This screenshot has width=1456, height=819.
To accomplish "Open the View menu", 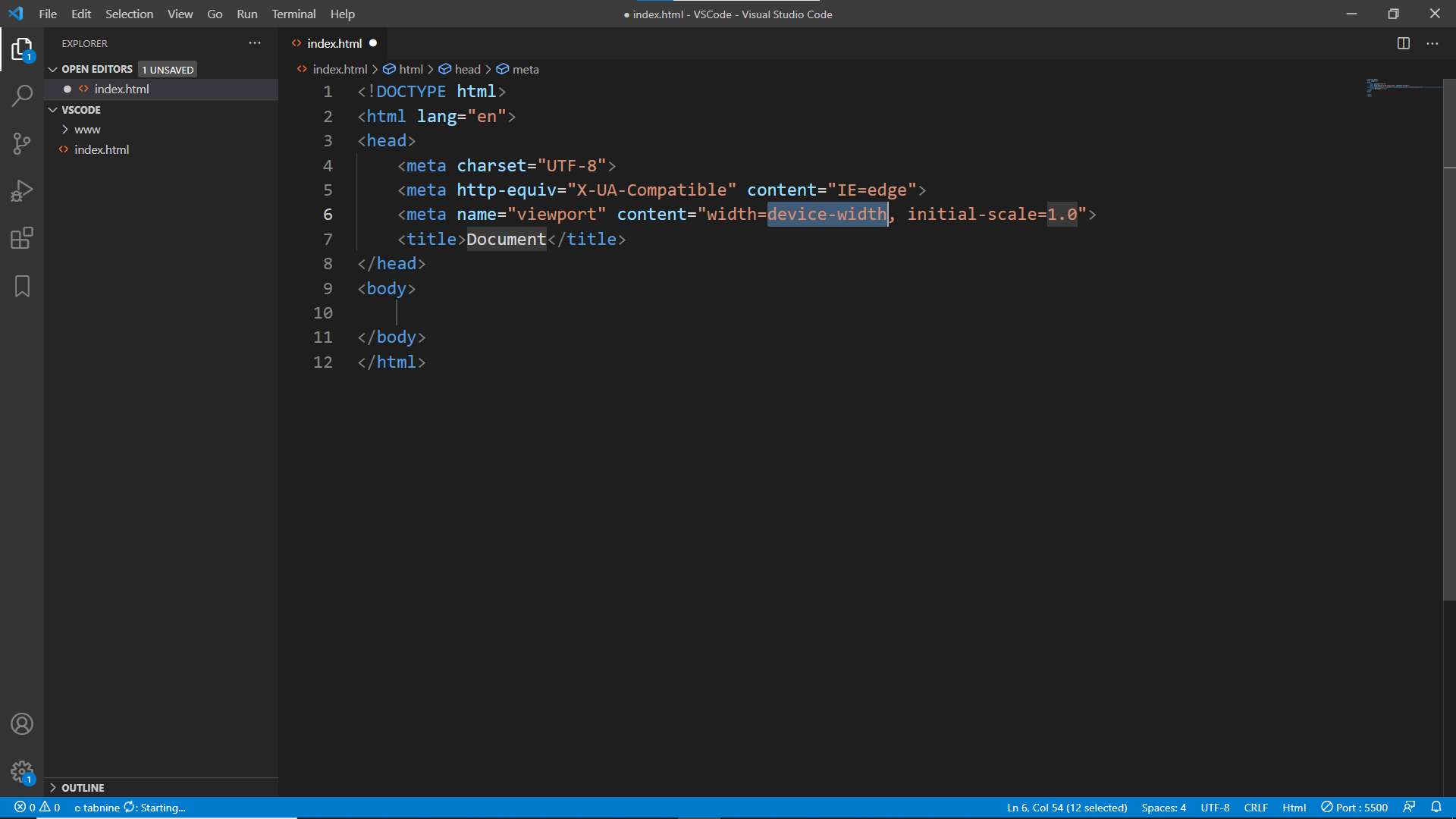I will click(180, 14).
